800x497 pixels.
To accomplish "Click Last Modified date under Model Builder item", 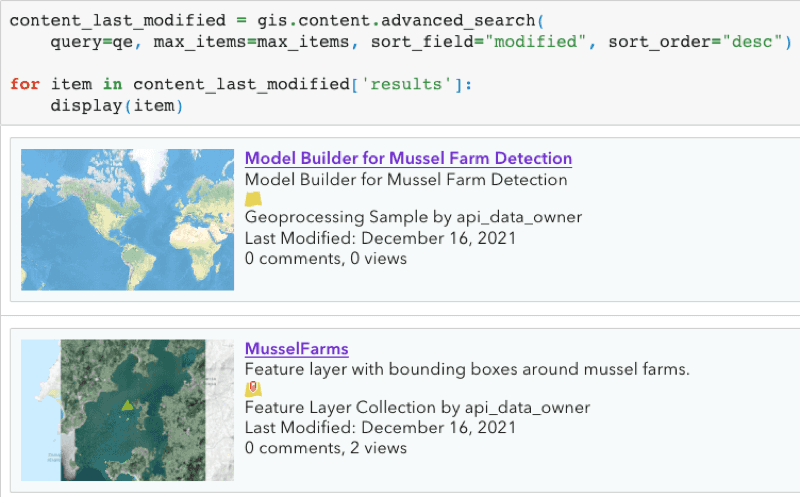I will click(380, 238).
